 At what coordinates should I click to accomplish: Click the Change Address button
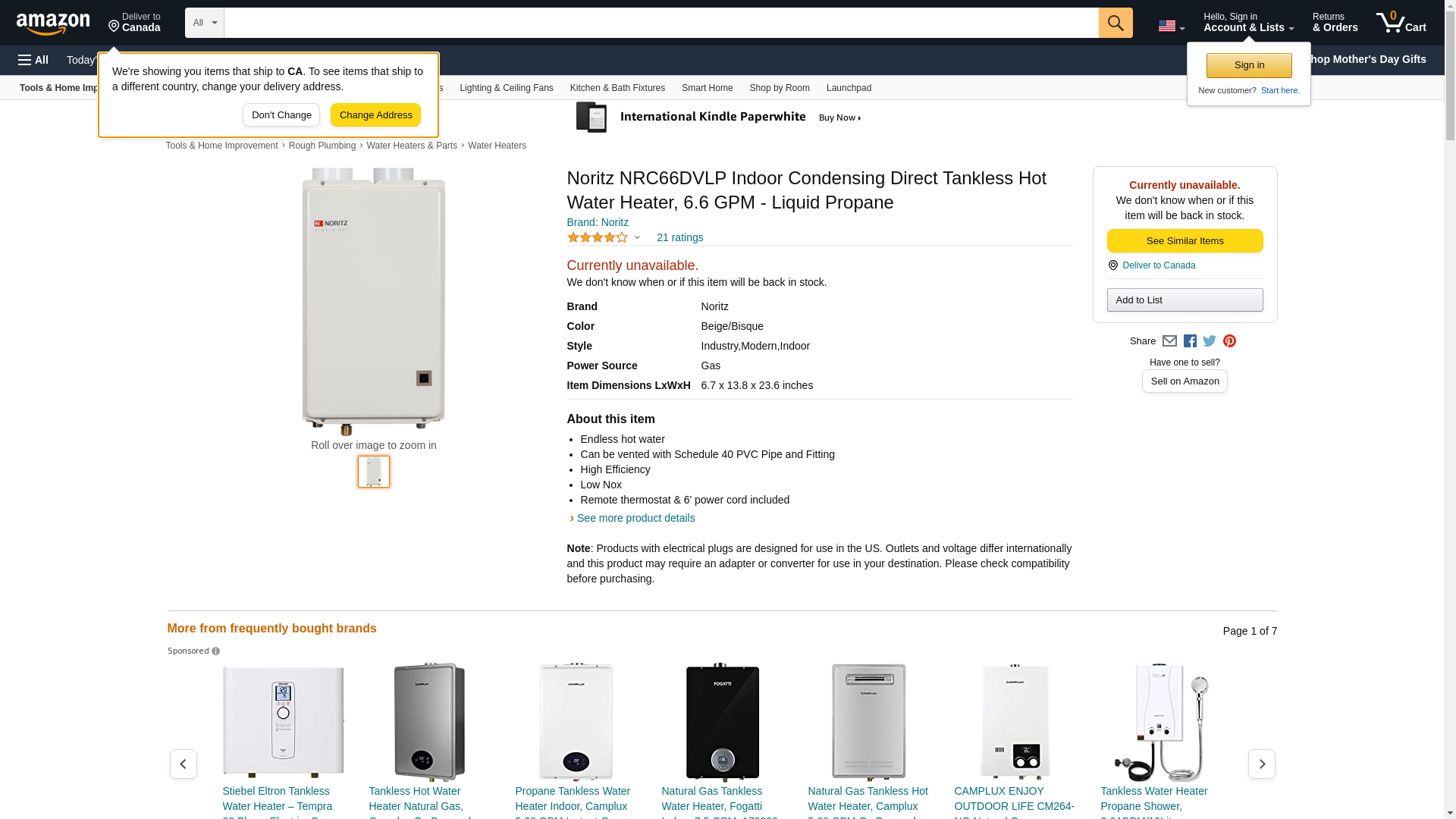pos(375,115)
